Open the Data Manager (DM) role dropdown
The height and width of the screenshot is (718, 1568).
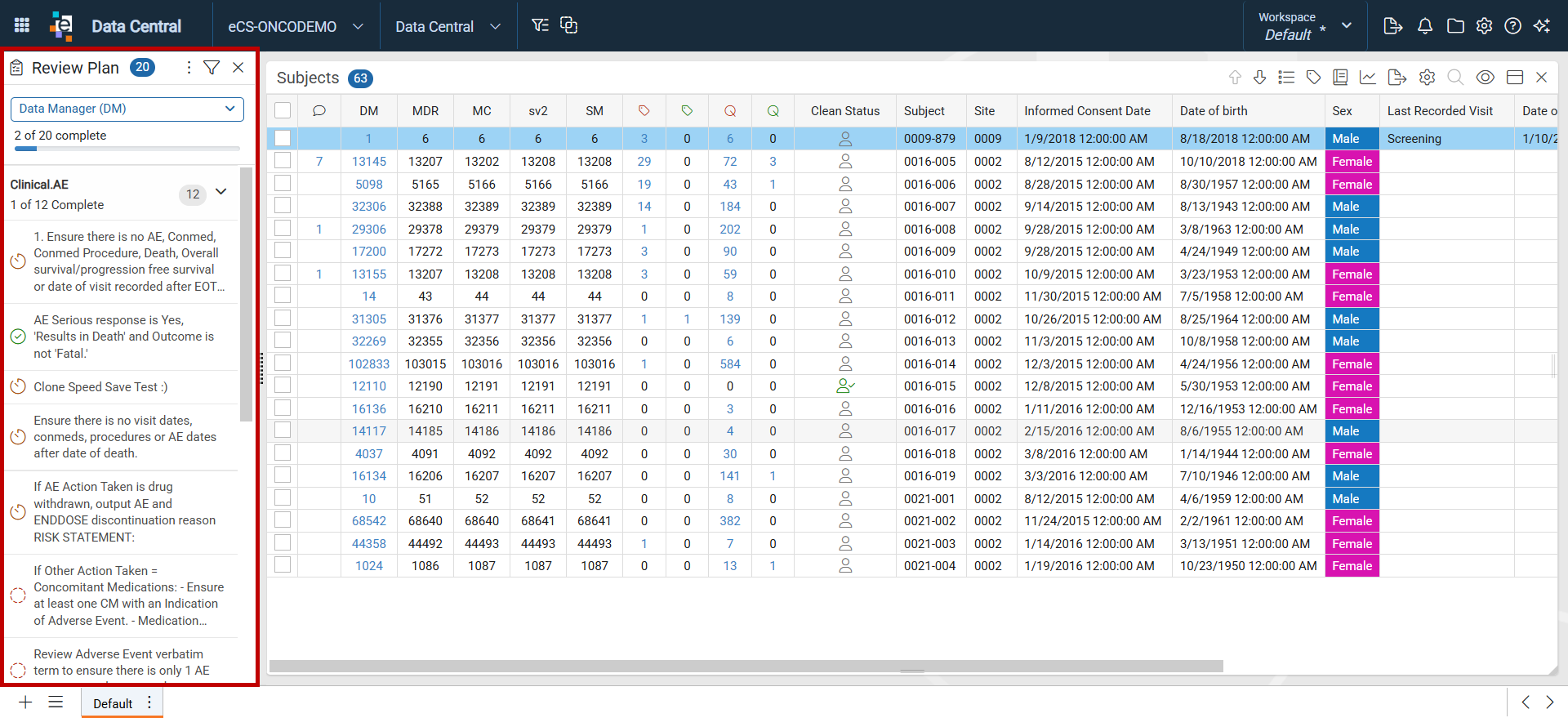(x=127, y=109)
